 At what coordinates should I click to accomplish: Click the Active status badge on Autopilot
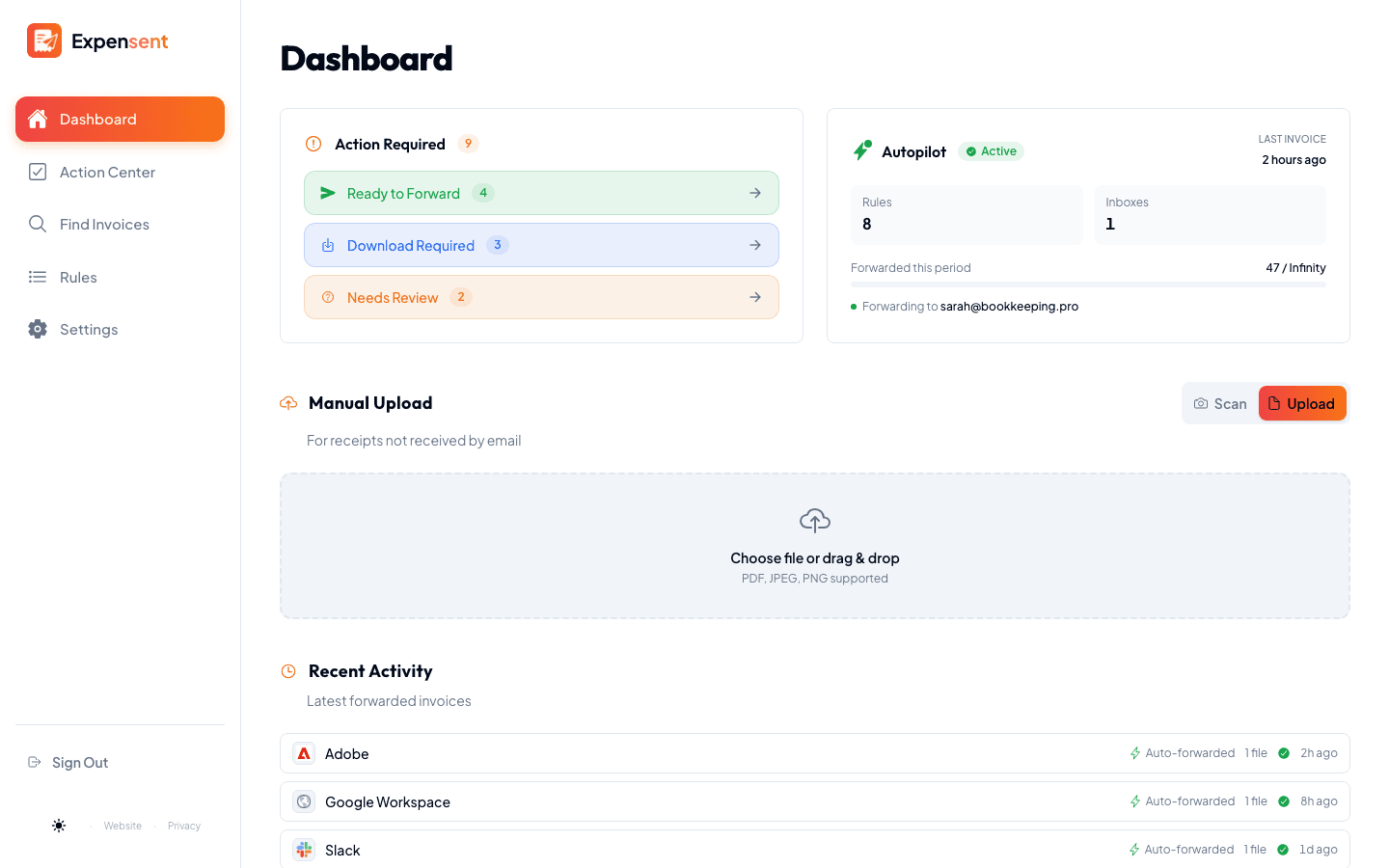991,150
